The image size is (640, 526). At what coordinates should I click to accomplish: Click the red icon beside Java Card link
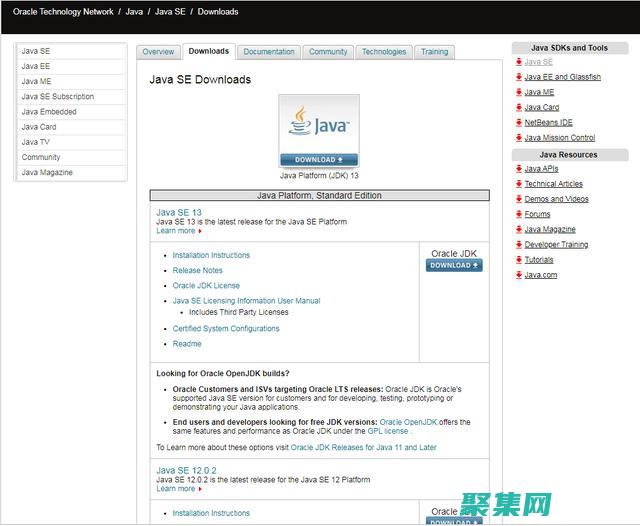tap(519, 107)
